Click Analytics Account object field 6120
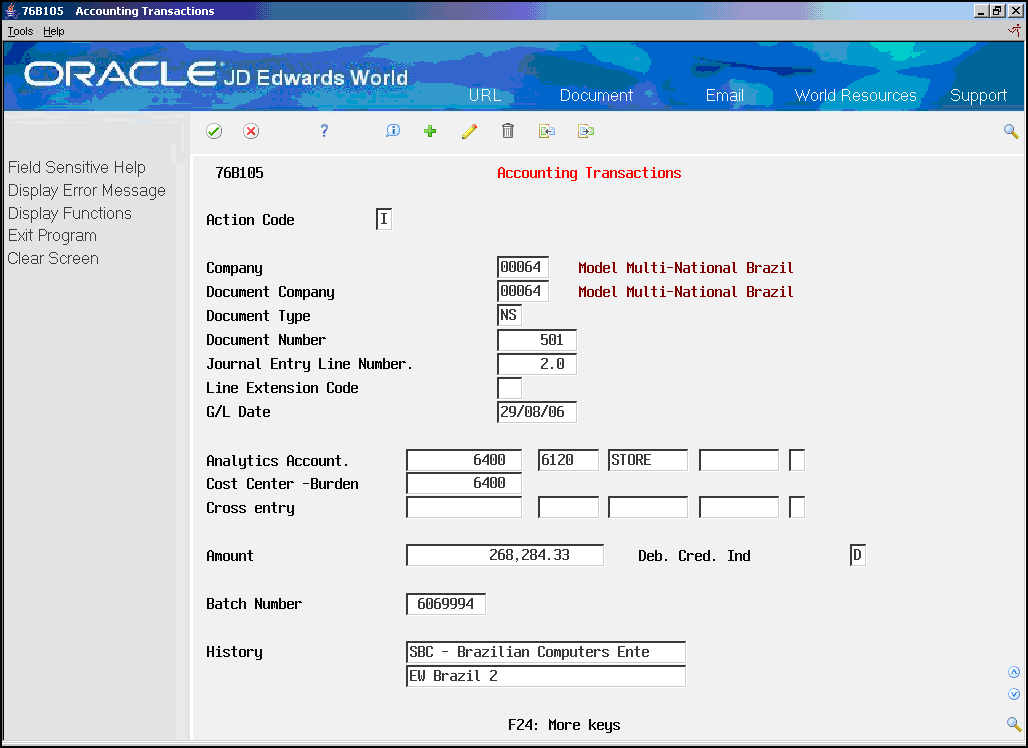This screenshot has width=1028, height=748. pyautogui.click(x=568, y=460)
